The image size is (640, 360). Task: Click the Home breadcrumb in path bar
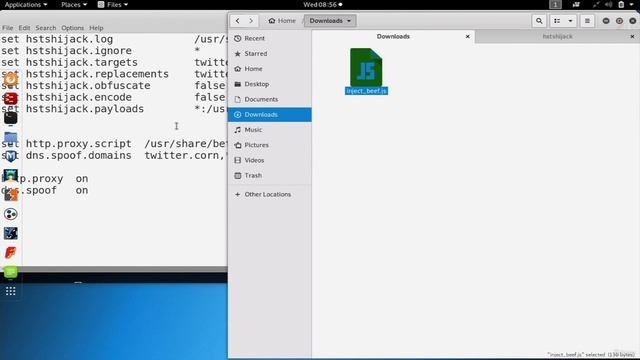(282, 21)
